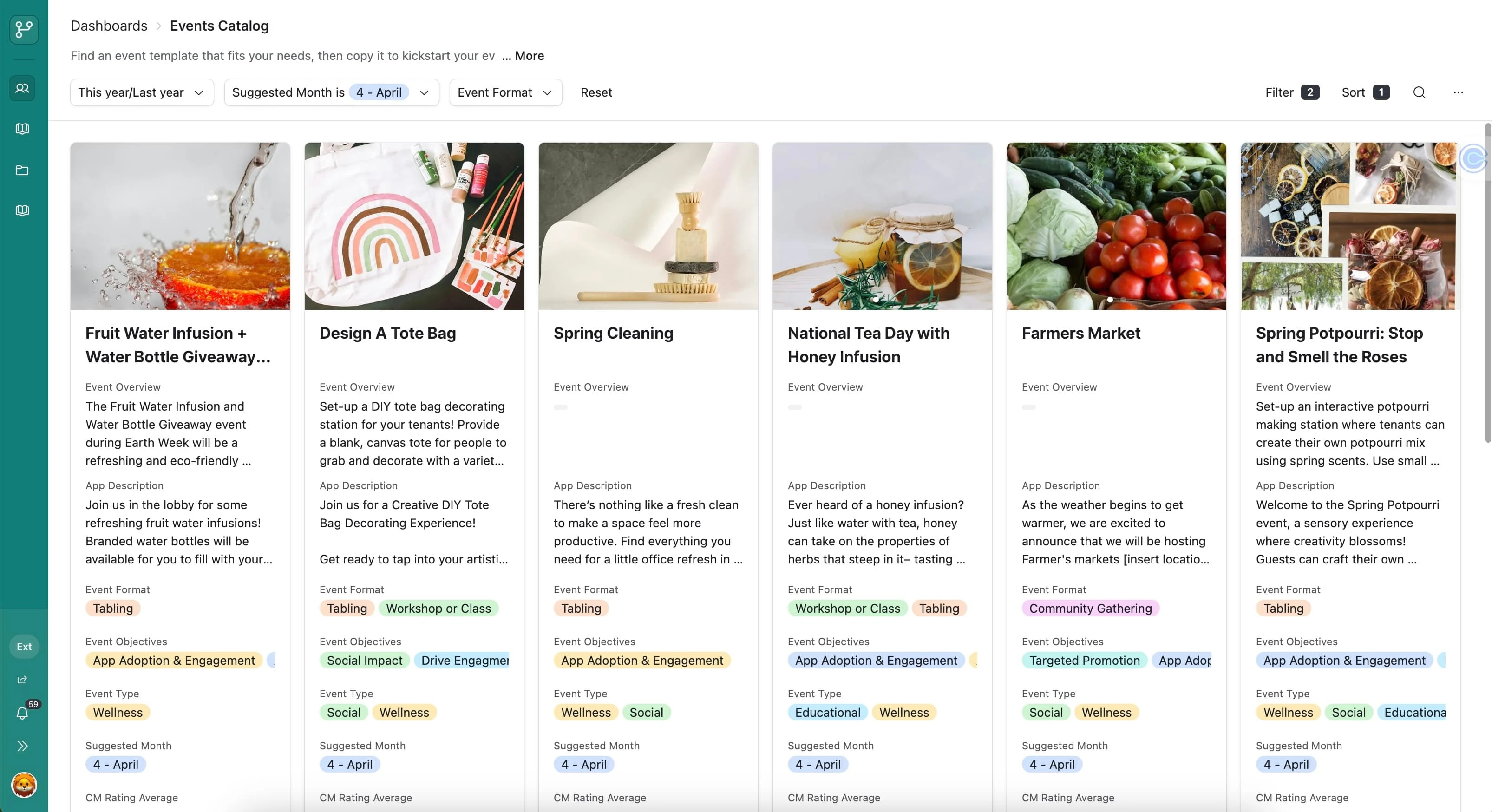This screenshot has width=1492, height=812.
Task: Open the three-dot more options menu
Action: [x=1459, y=92]
